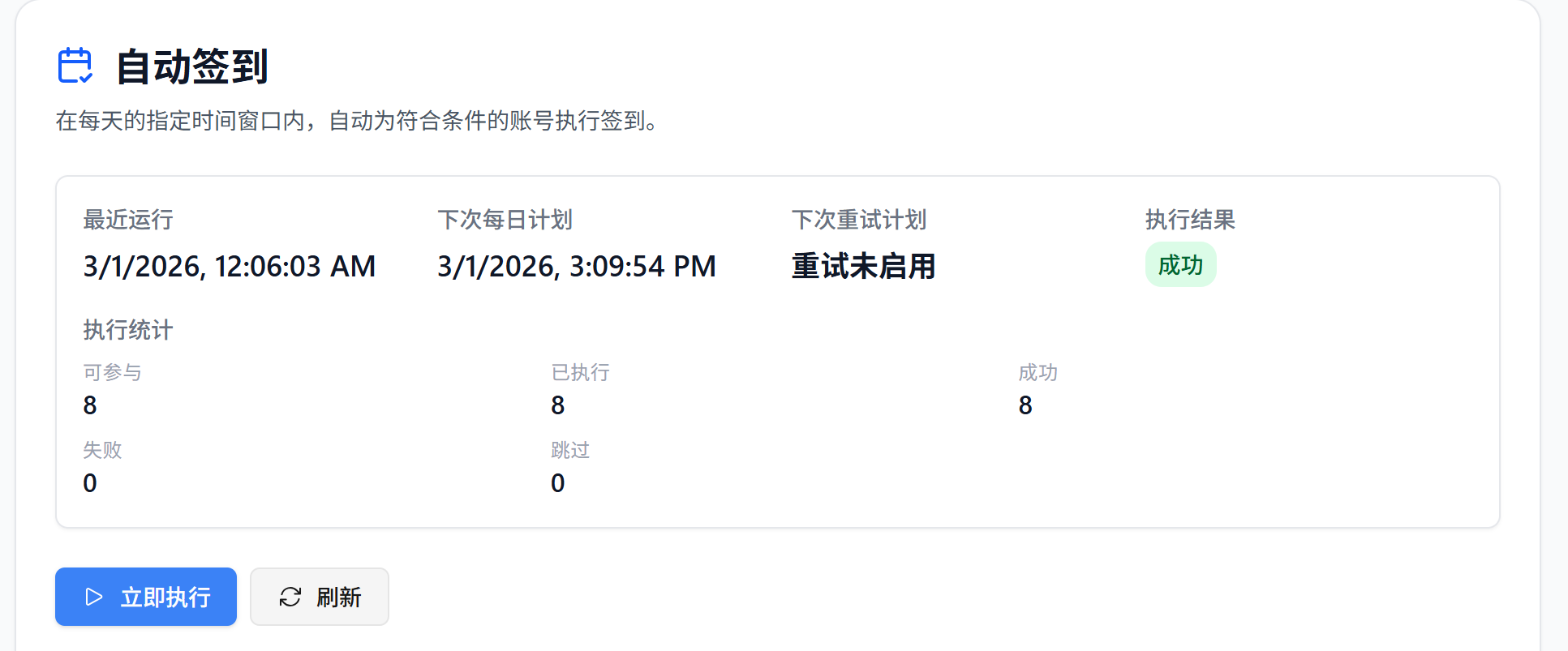Click the circular arrows refresh icon
This screenshot has width=1568, height=651.
(x=290, y=597)
